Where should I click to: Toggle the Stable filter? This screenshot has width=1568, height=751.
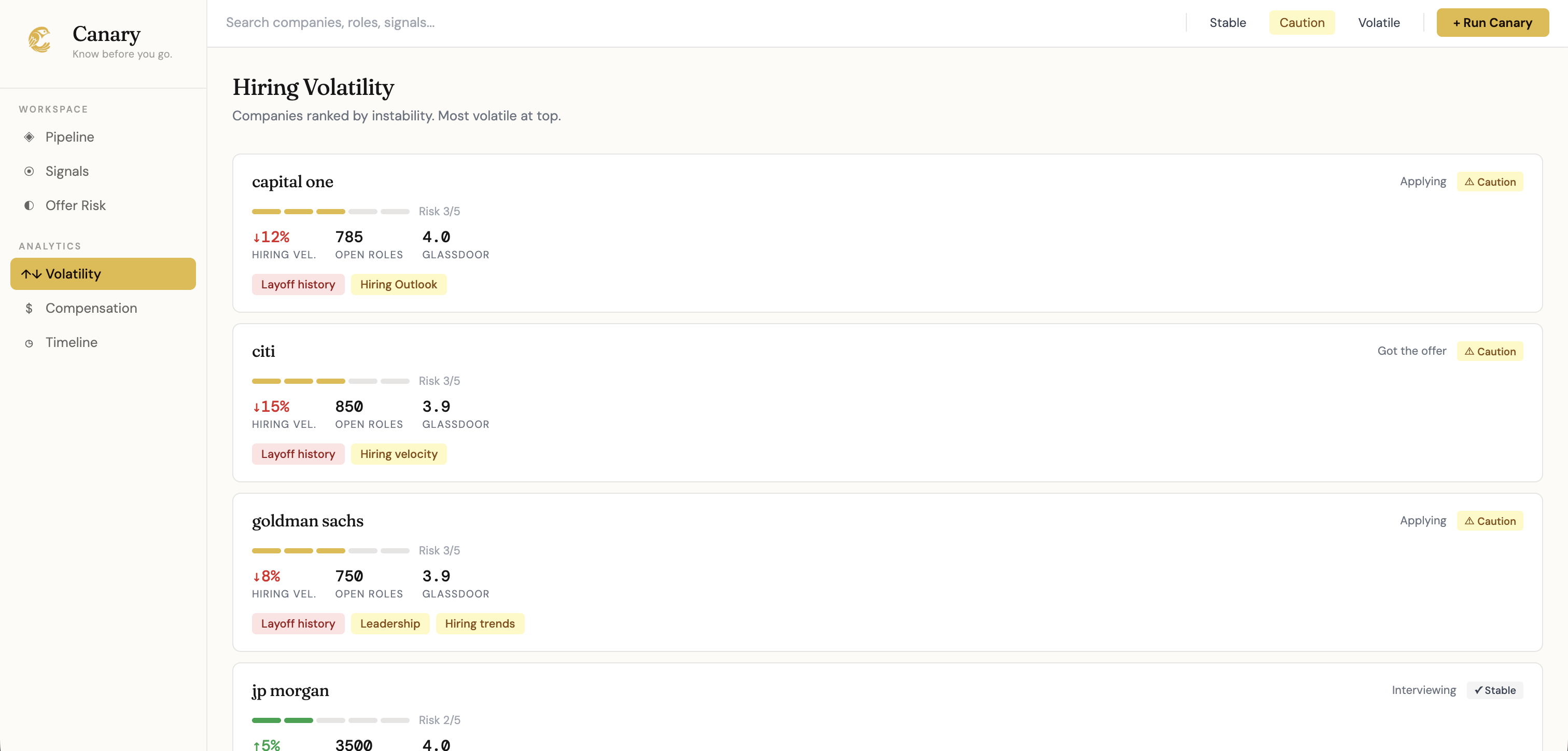1227,22
